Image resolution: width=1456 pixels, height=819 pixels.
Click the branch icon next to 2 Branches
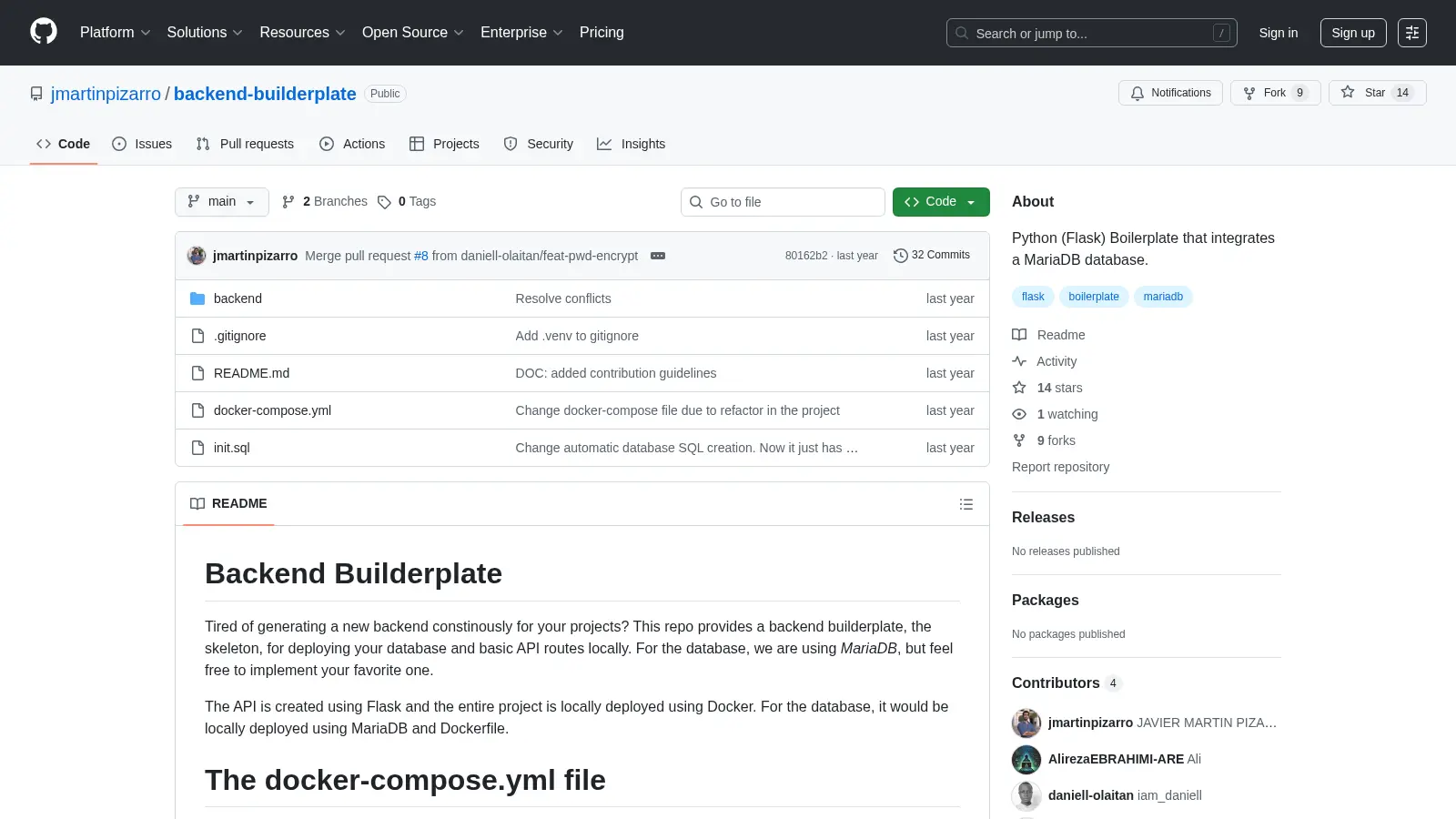(288, 202)
